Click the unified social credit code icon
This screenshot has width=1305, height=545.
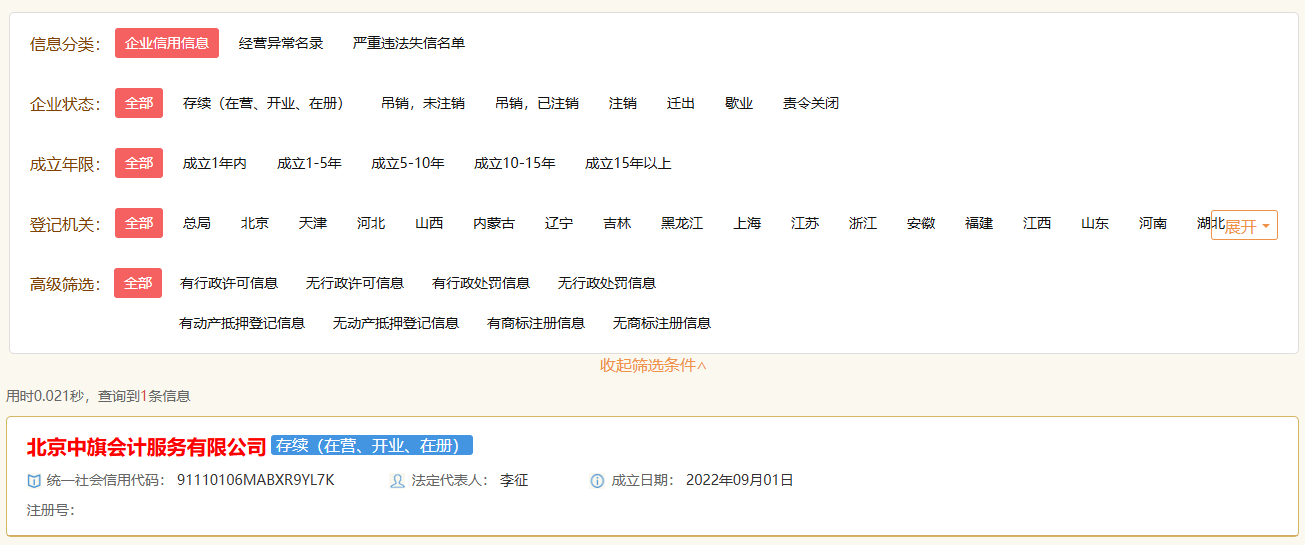[34, 481]
